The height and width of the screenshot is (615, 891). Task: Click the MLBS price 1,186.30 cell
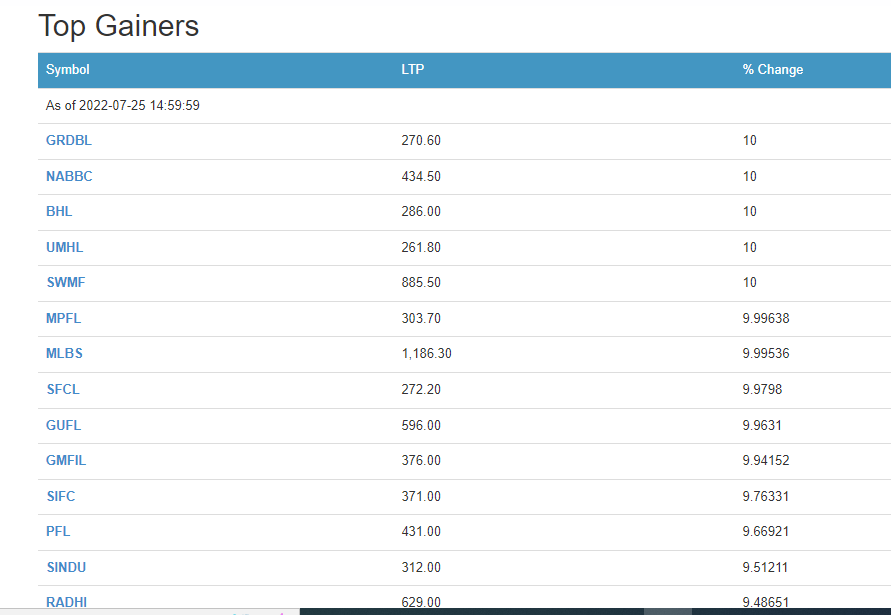(x=427, y=354)
